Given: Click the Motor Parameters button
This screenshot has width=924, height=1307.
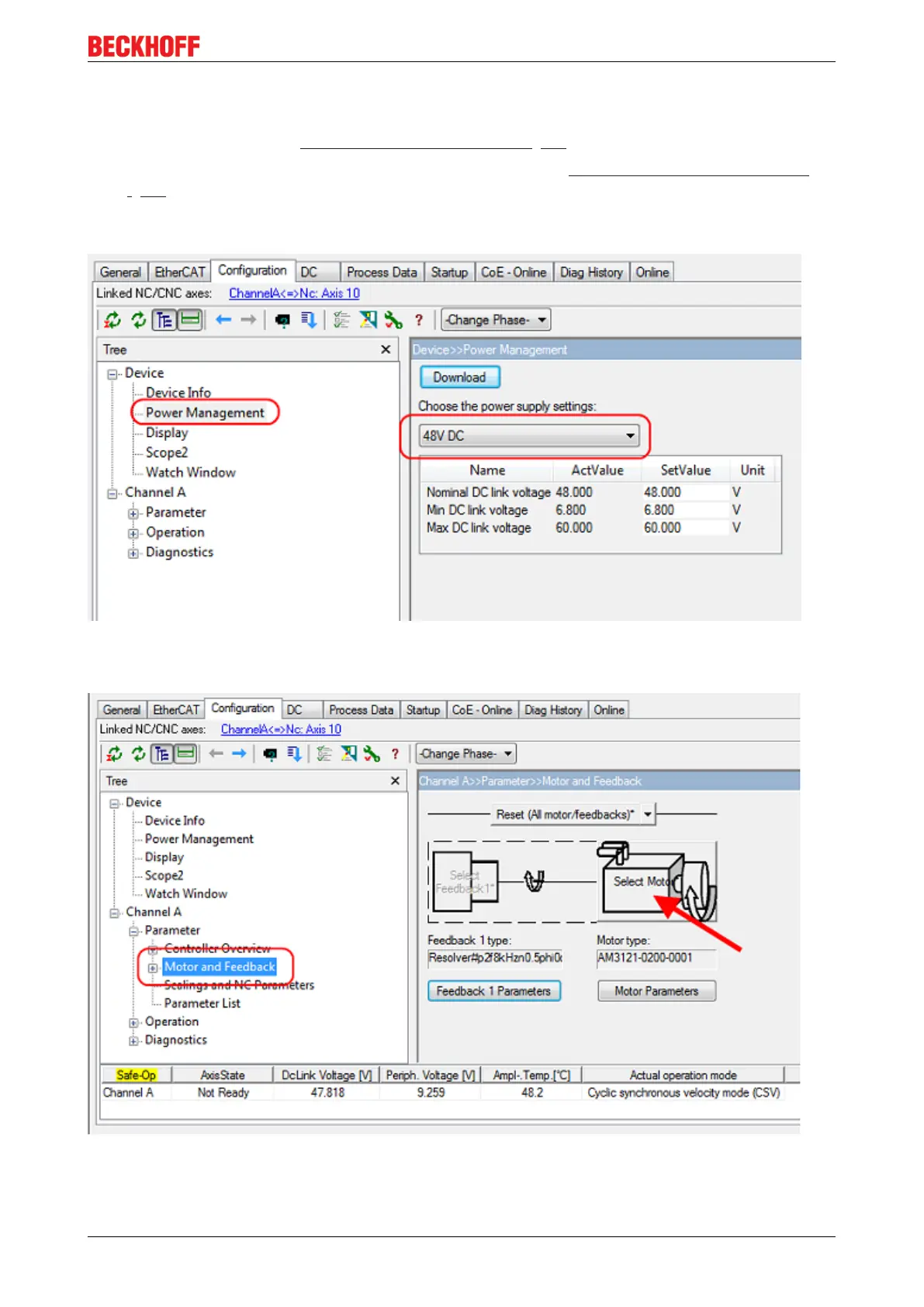Looking at the screenshot, I should pyautogui.click(x=656, y=991).
